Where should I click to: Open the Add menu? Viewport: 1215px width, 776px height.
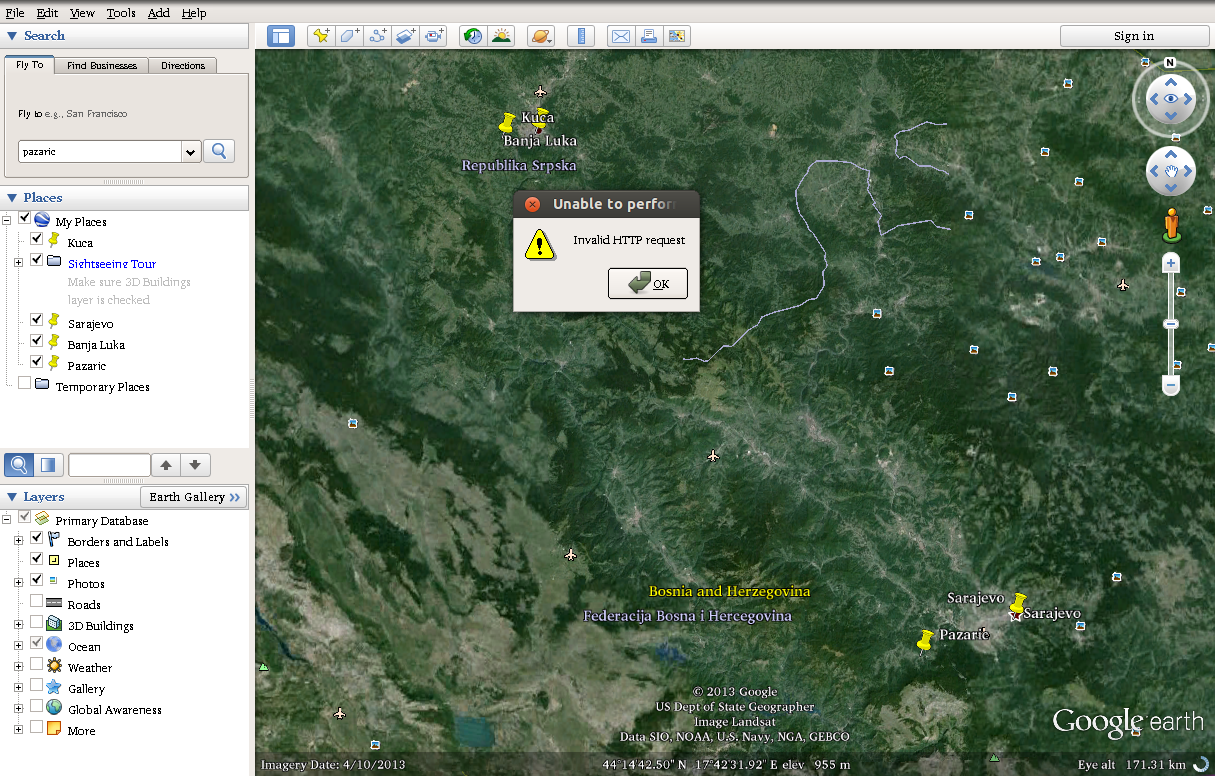[x=159, y=13]
